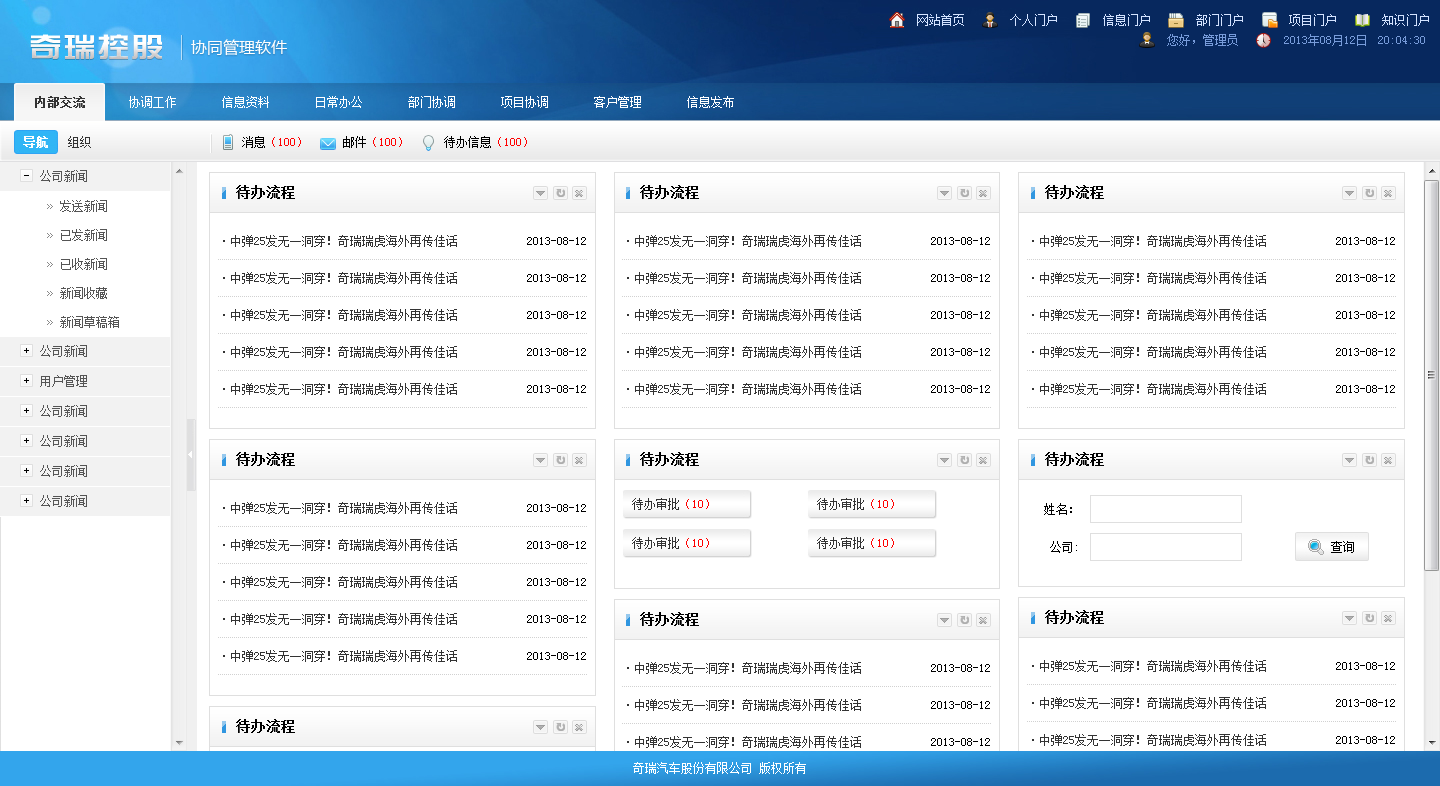Click the 知识门户 text link
The image size is (1440, 786).
tap(1406, 19)
